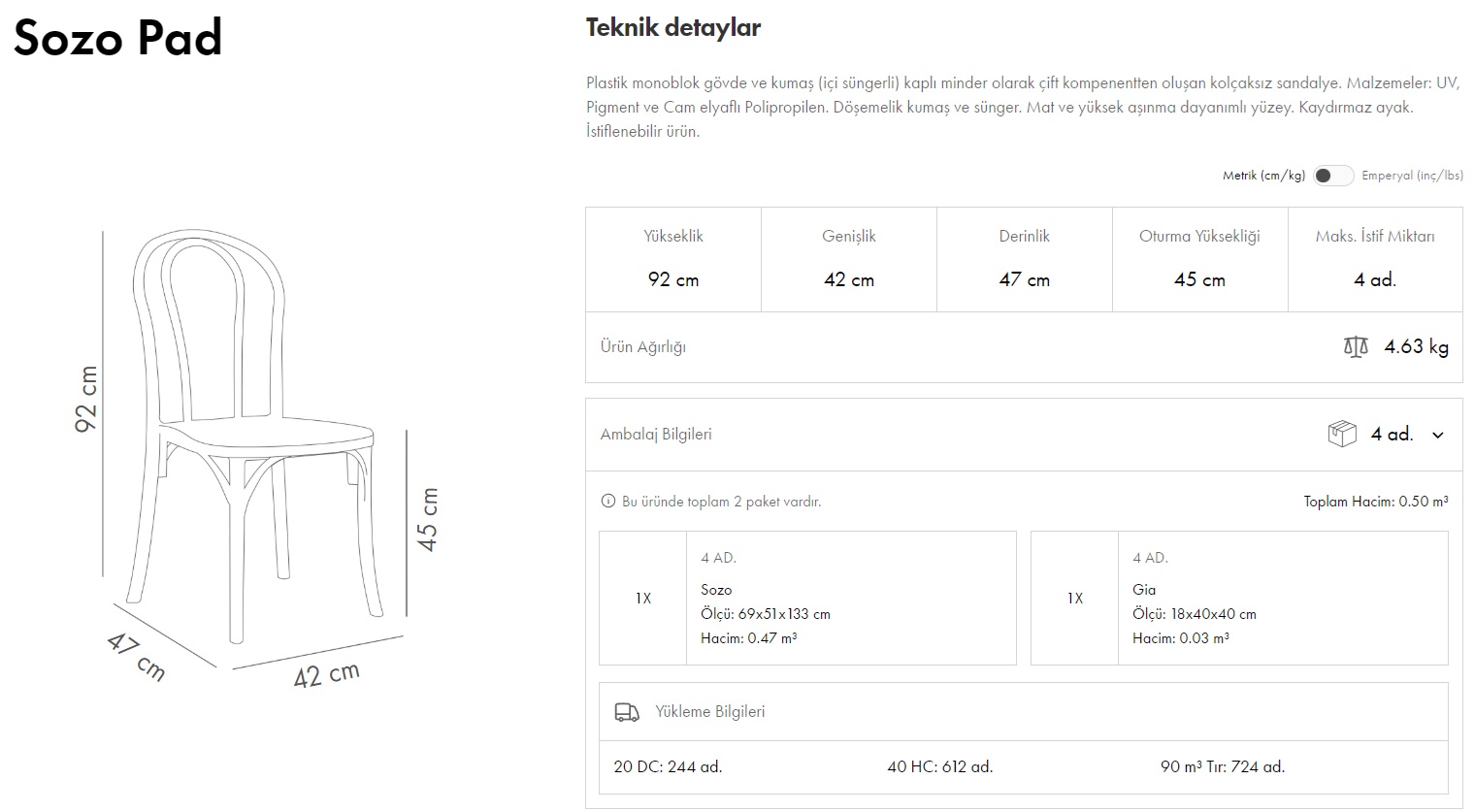The height and width of the screenshot is (812, 1474).
Task: Click the delivery truck icon
Action: 627,712
